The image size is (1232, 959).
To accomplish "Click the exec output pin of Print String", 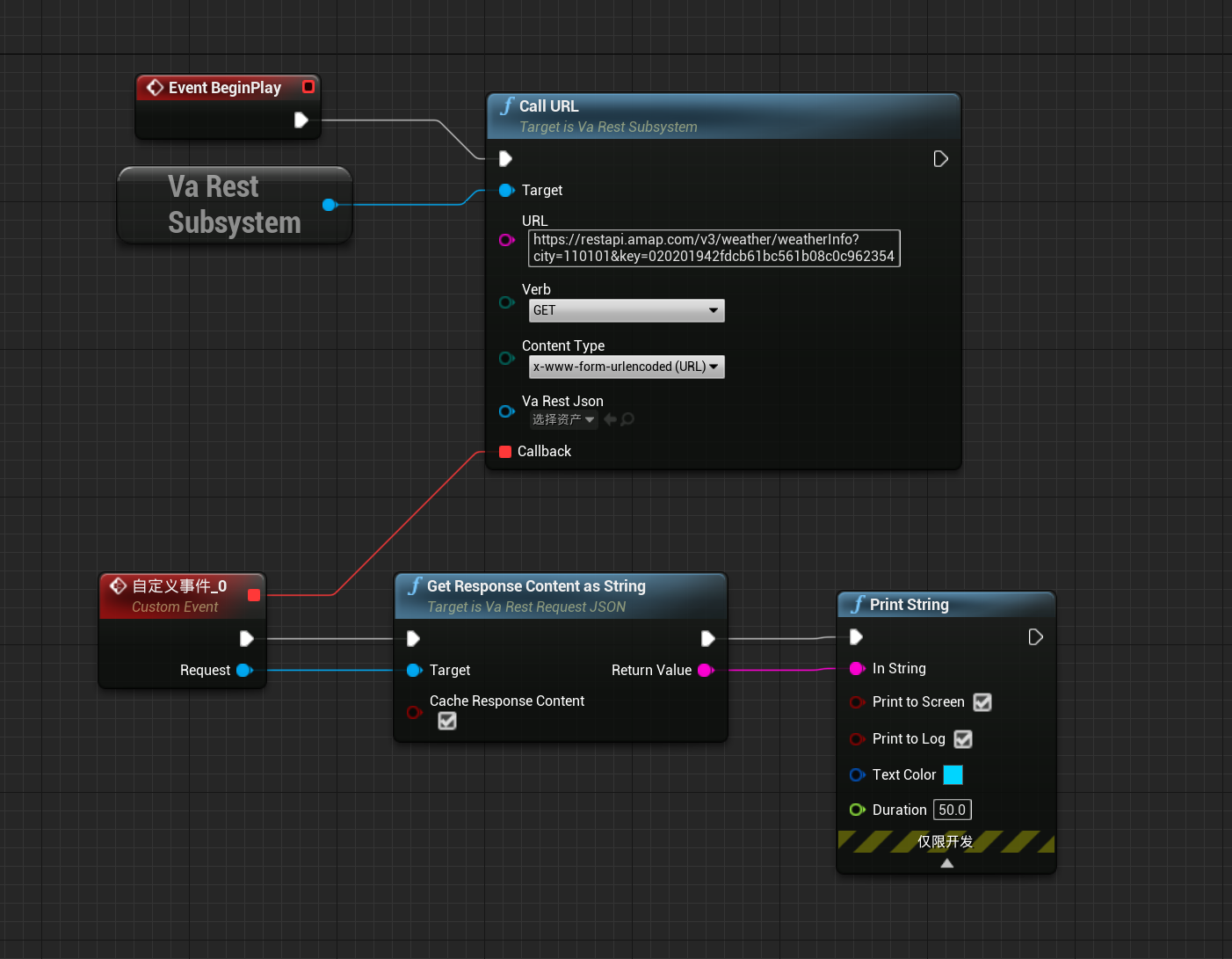I will click(x=1035, y=636).
